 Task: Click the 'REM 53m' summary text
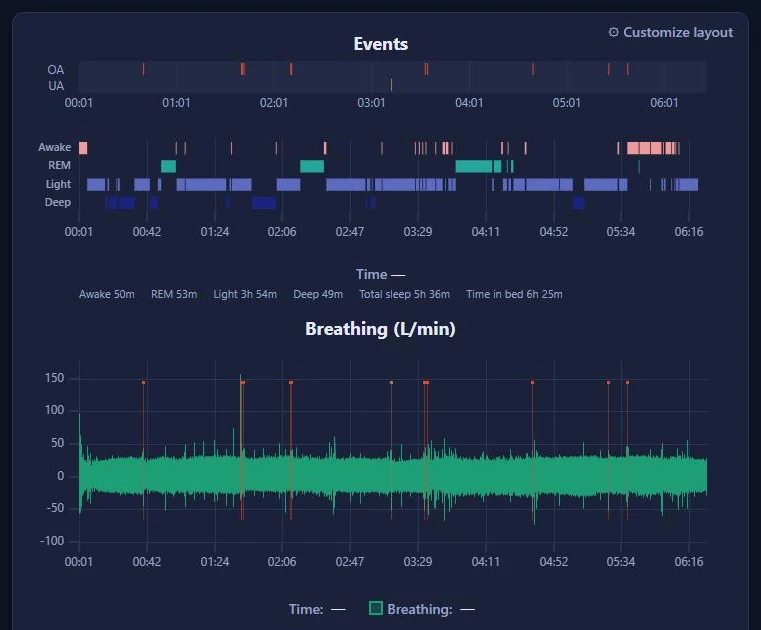[174, 294]
